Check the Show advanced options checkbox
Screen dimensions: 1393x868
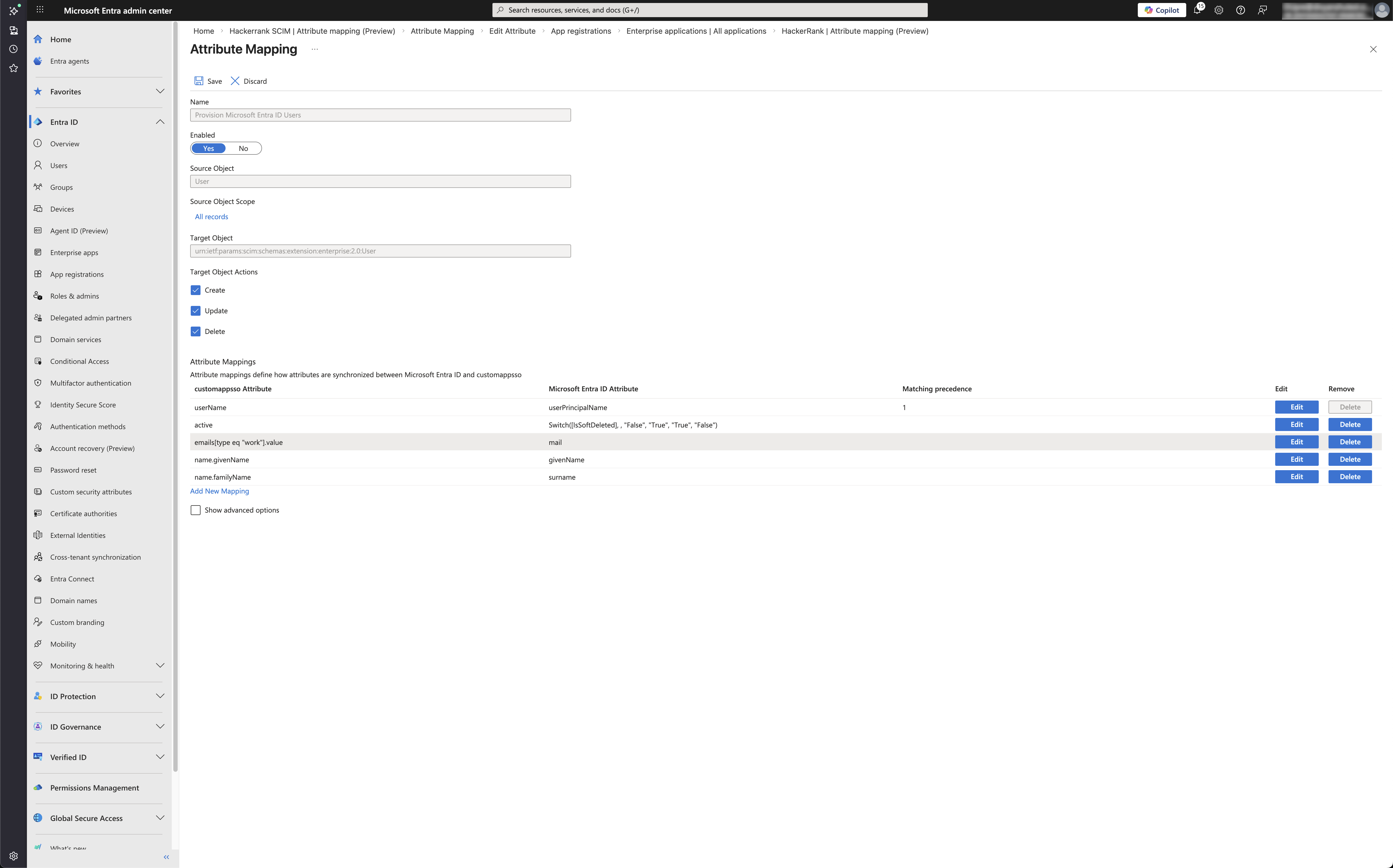[195, 510]
